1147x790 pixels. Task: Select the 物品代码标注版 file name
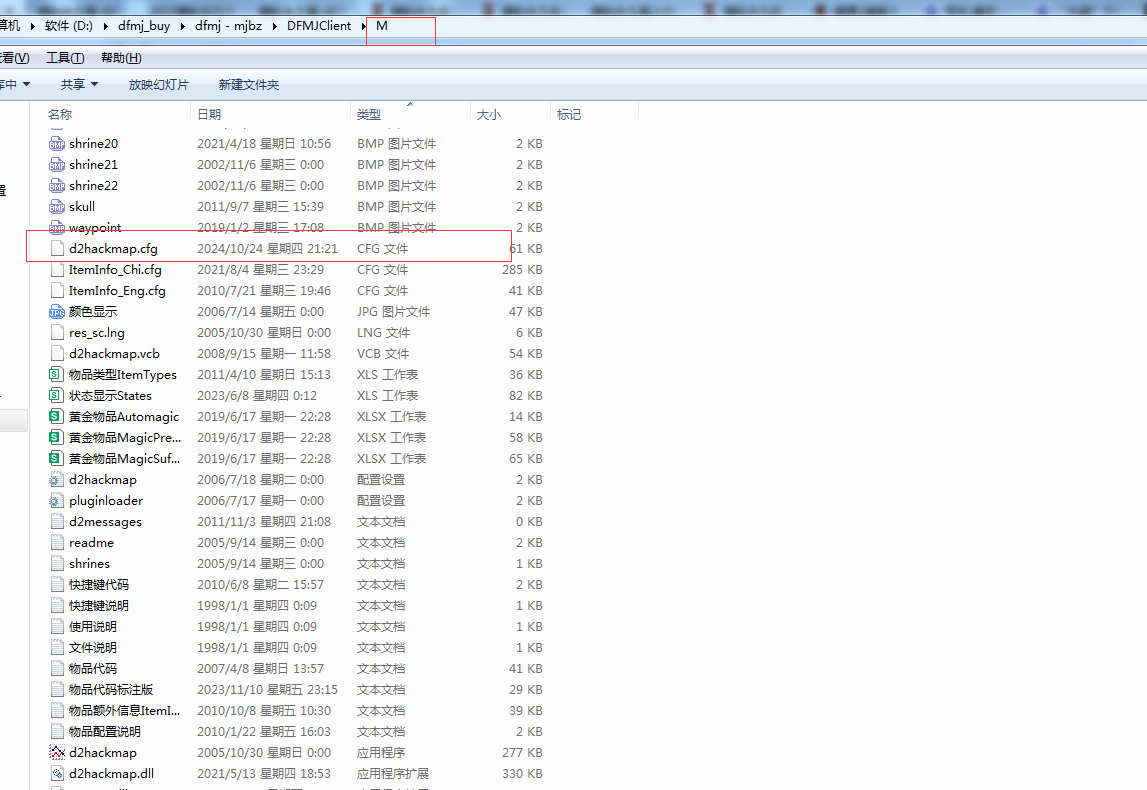(111, 690)
